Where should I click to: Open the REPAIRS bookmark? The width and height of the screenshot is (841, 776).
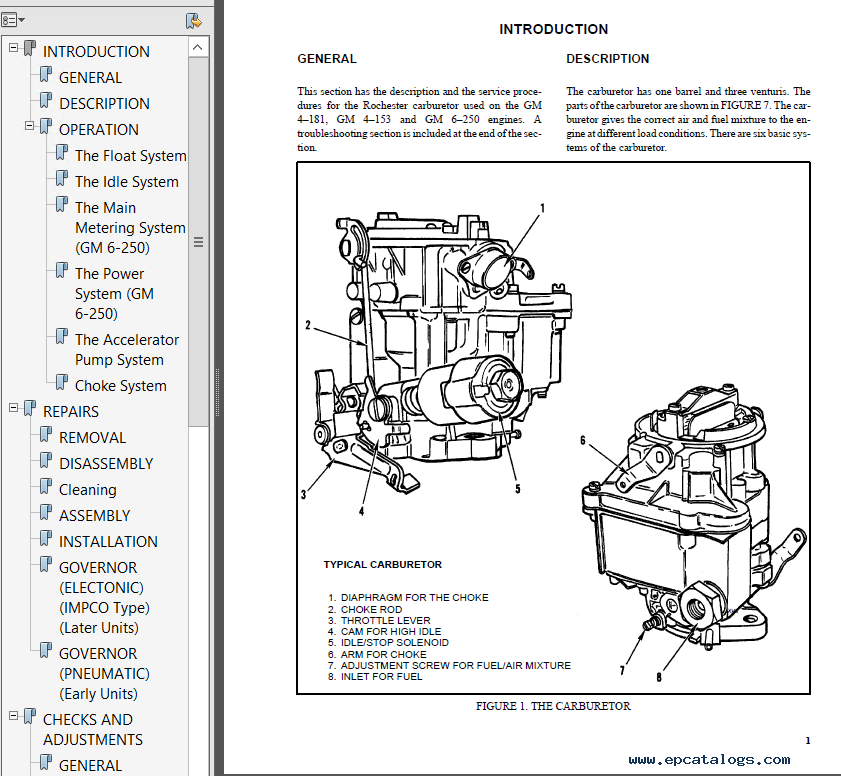[x=71, y=411]
